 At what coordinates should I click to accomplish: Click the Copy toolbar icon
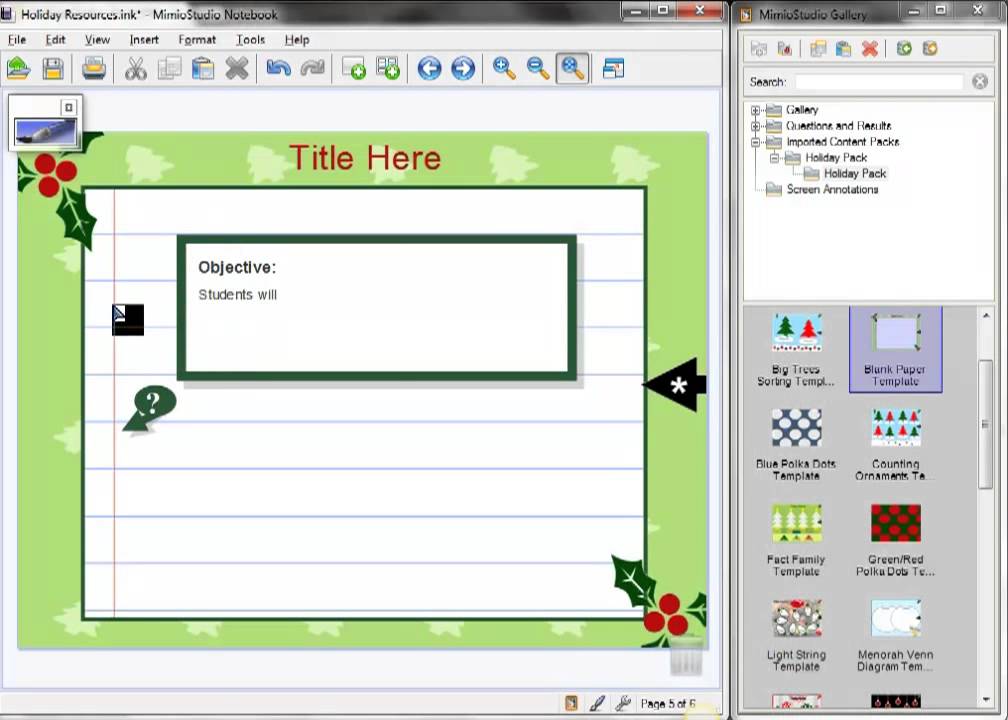tap(169, 68)
